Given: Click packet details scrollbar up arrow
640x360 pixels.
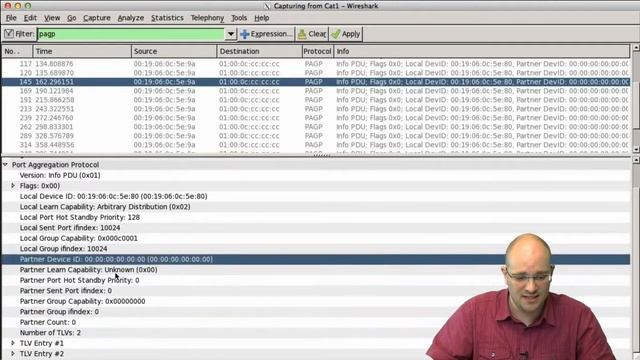Looking at the screenshot, I should (x=636, y=160).
